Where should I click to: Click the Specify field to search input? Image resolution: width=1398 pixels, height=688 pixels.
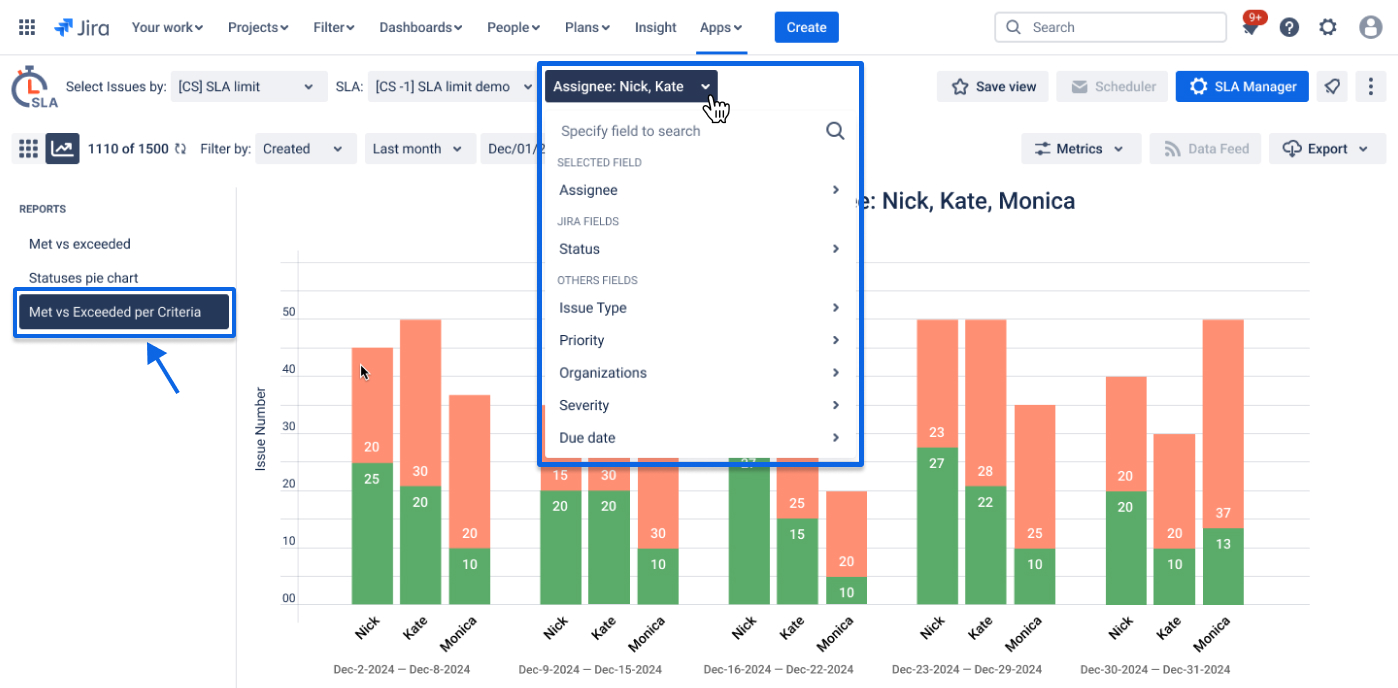pyautogui.click(x=660, y=130)
